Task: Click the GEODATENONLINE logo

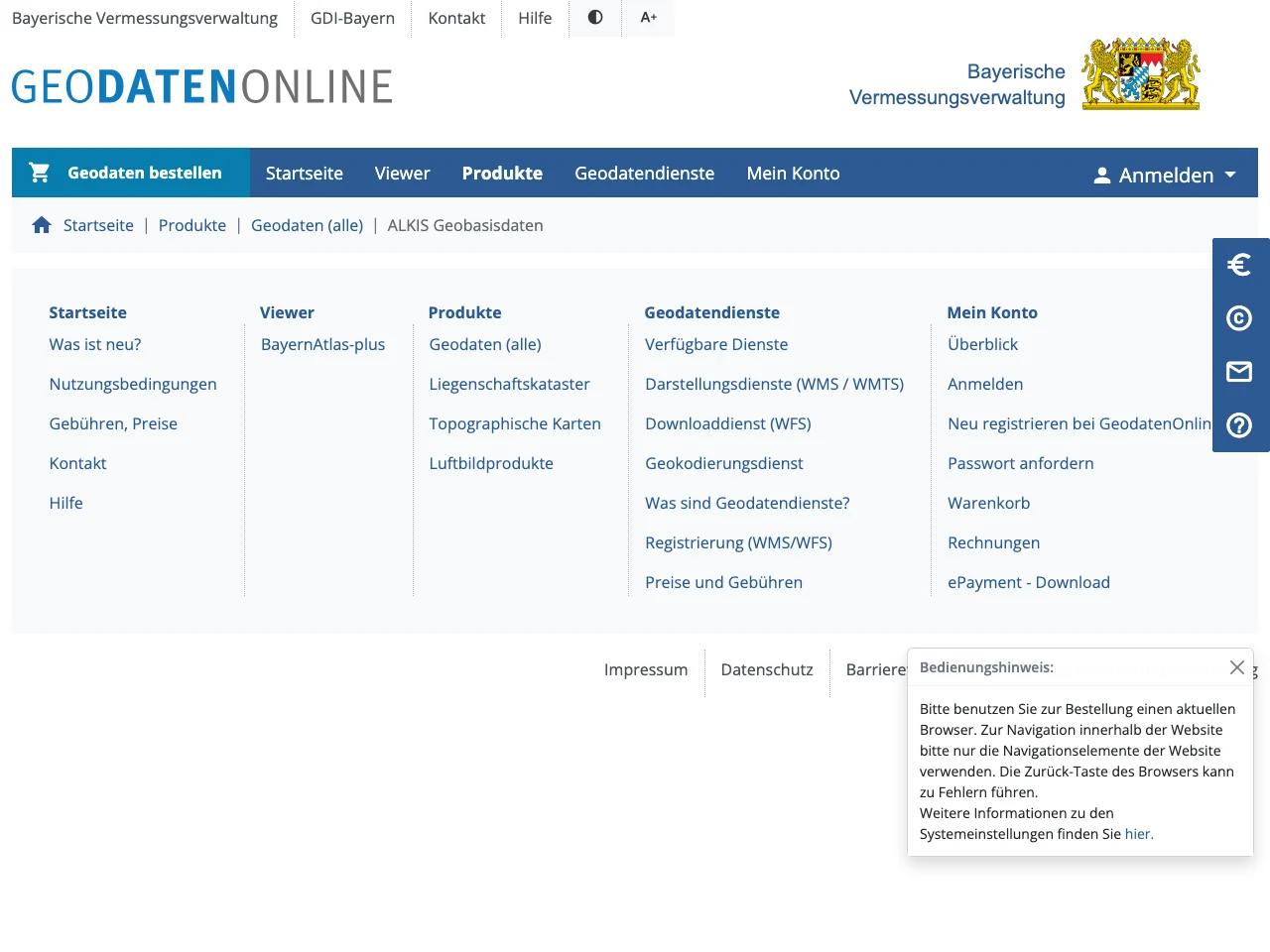Action: [202, 86]
